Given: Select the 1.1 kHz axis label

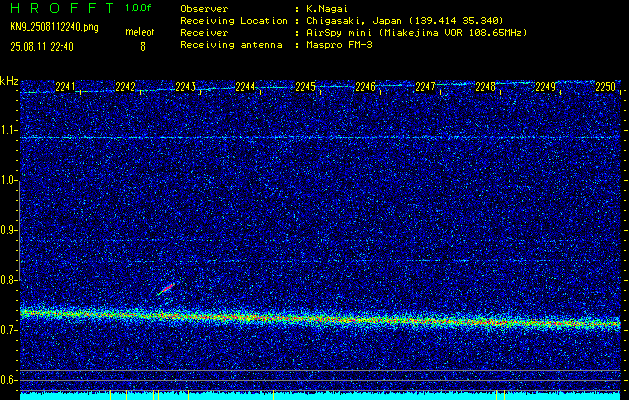Looking at the screenshot, I should coord(9,130).
